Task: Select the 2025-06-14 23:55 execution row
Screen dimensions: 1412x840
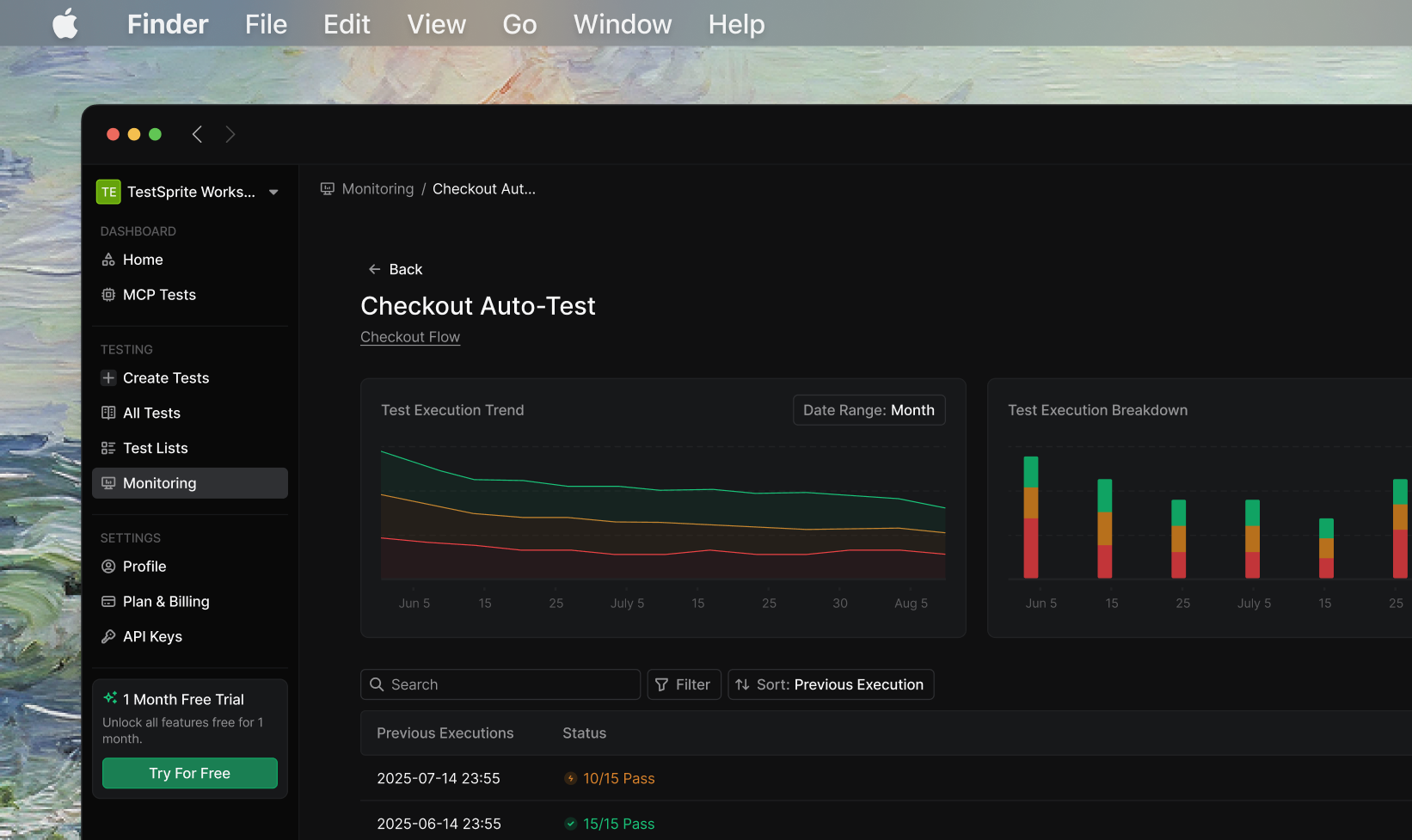Action: pyautogui.click(x=886, y=824)
